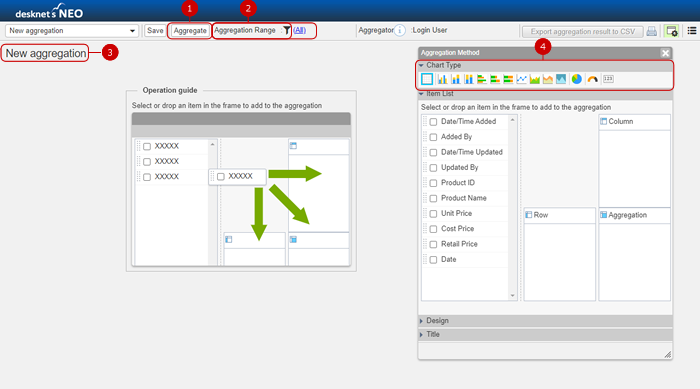Image resolution: width=700 pixels, height=389 pixels.
Task: Pick the gauge chart type icon
Action: 592,79
